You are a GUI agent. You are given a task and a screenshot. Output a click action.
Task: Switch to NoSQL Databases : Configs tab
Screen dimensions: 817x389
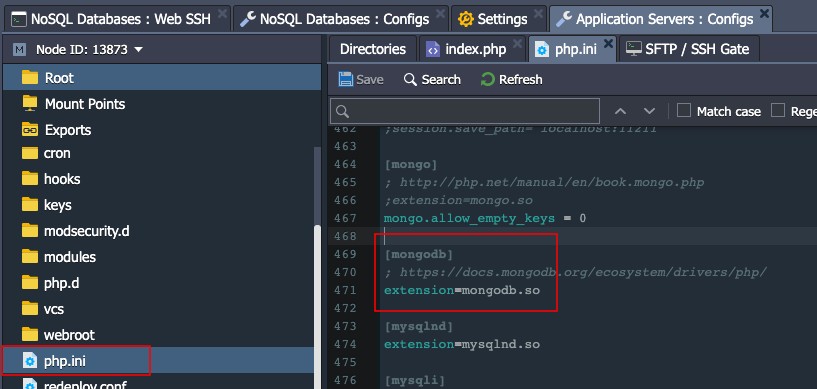coord(340,19)
